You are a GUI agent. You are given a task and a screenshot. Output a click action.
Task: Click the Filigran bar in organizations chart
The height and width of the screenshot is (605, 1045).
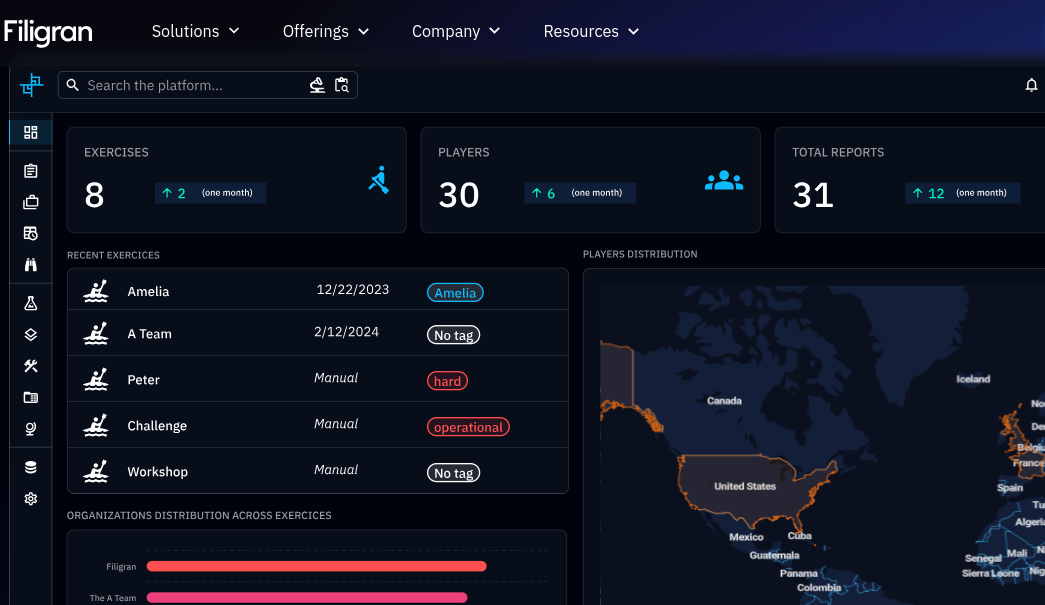317,566
